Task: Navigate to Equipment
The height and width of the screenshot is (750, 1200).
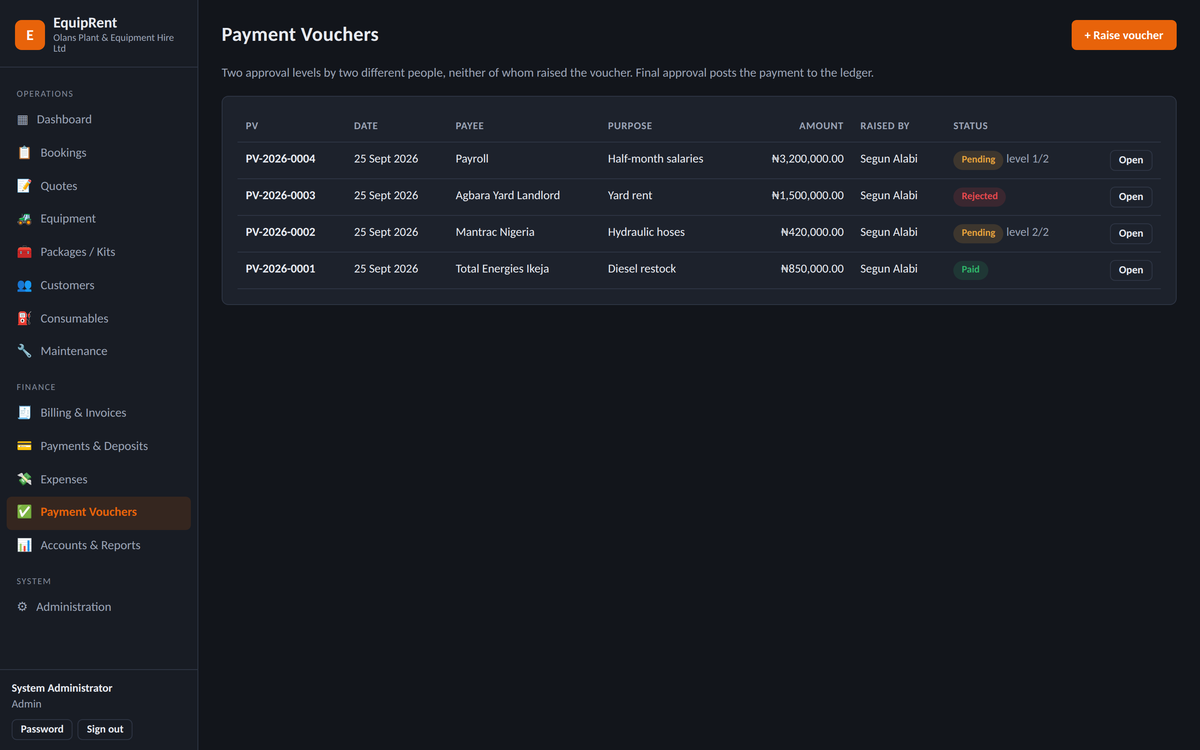Action: click(x=98, y=219)
